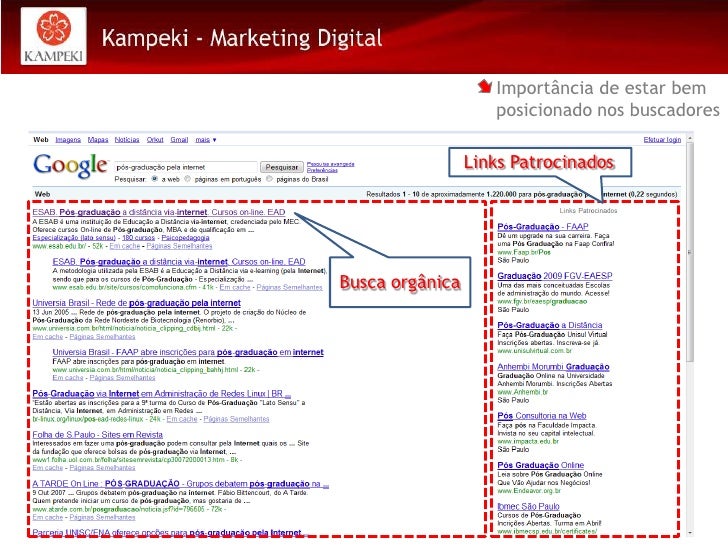Select 'páginas do Brasil' radio option
This screenshot has height=546, width=728.
(x=269, y=179)
